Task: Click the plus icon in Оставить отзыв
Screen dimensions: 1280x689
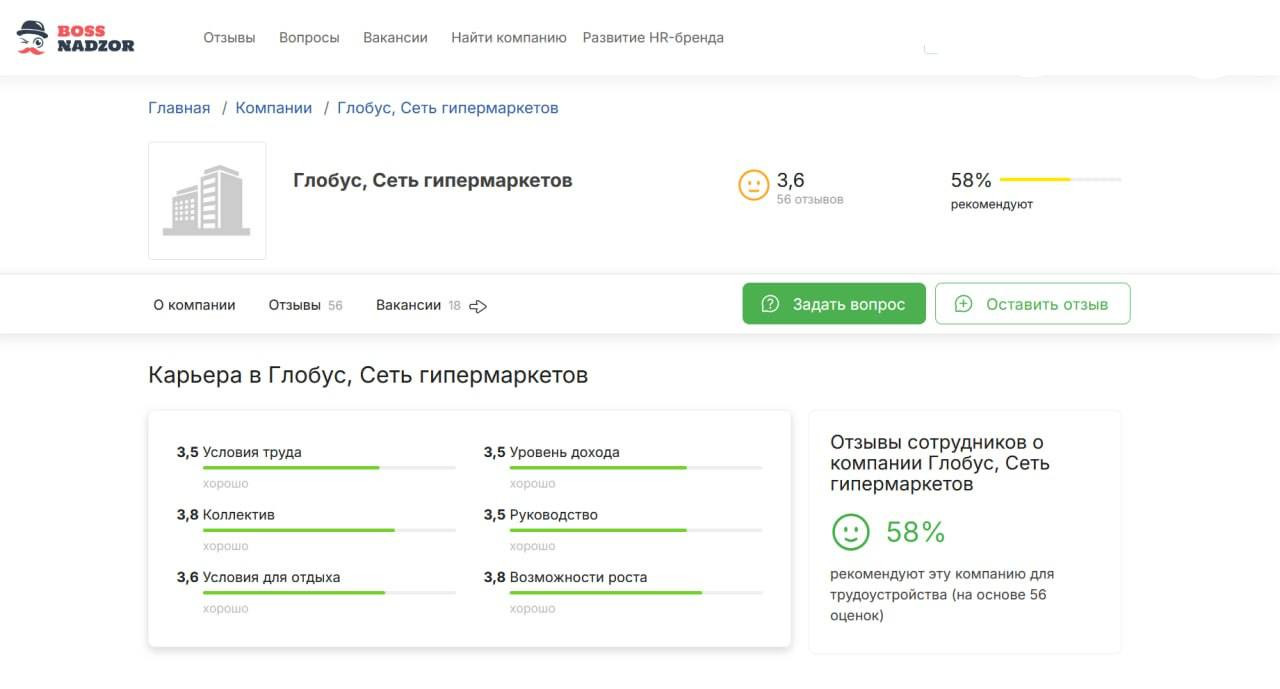Action: coord(963,304)
